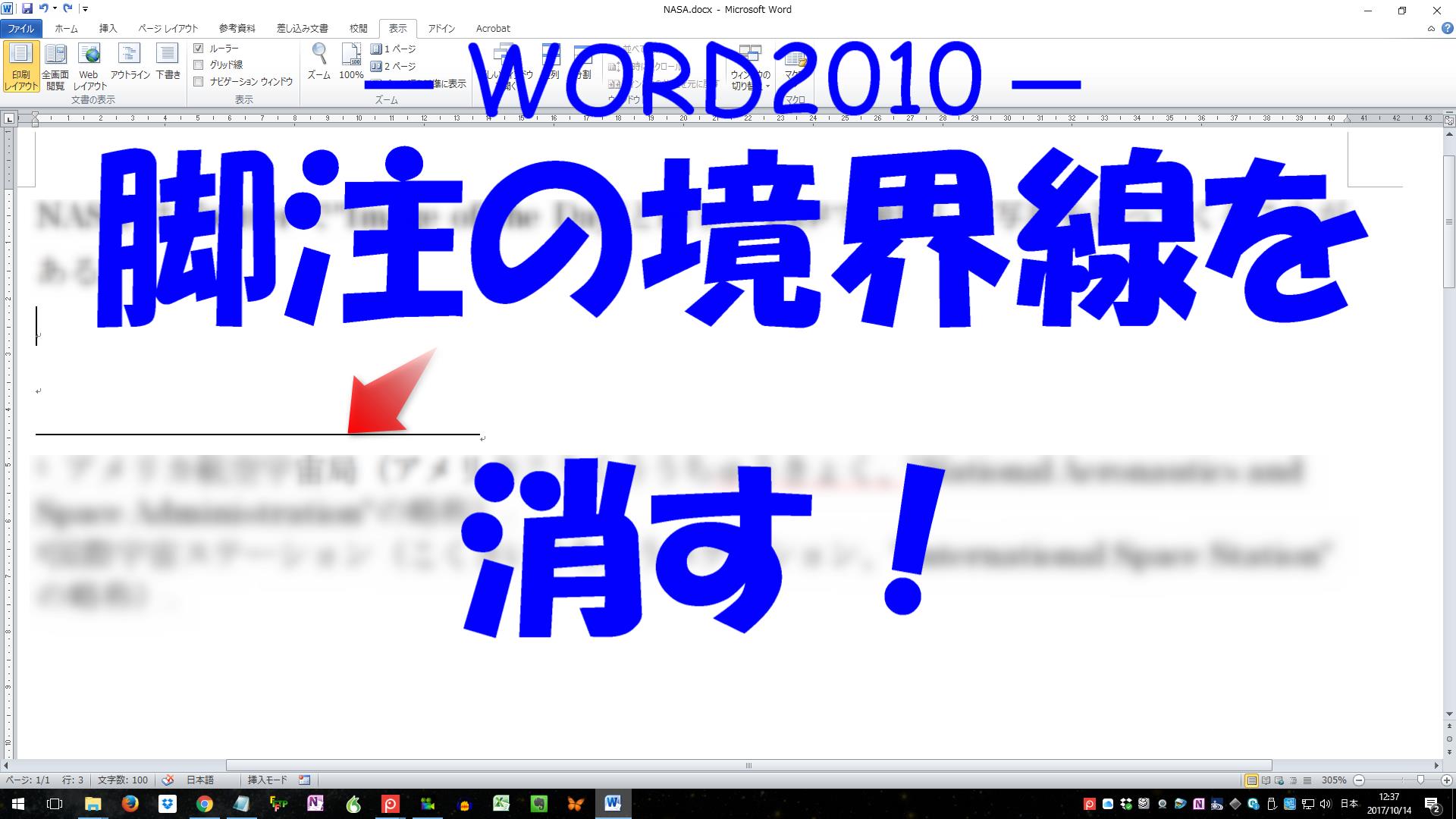Uncheck the ルーラー (Ruler) checkbox
This screenshot has height=819, width=1456.
199,49
